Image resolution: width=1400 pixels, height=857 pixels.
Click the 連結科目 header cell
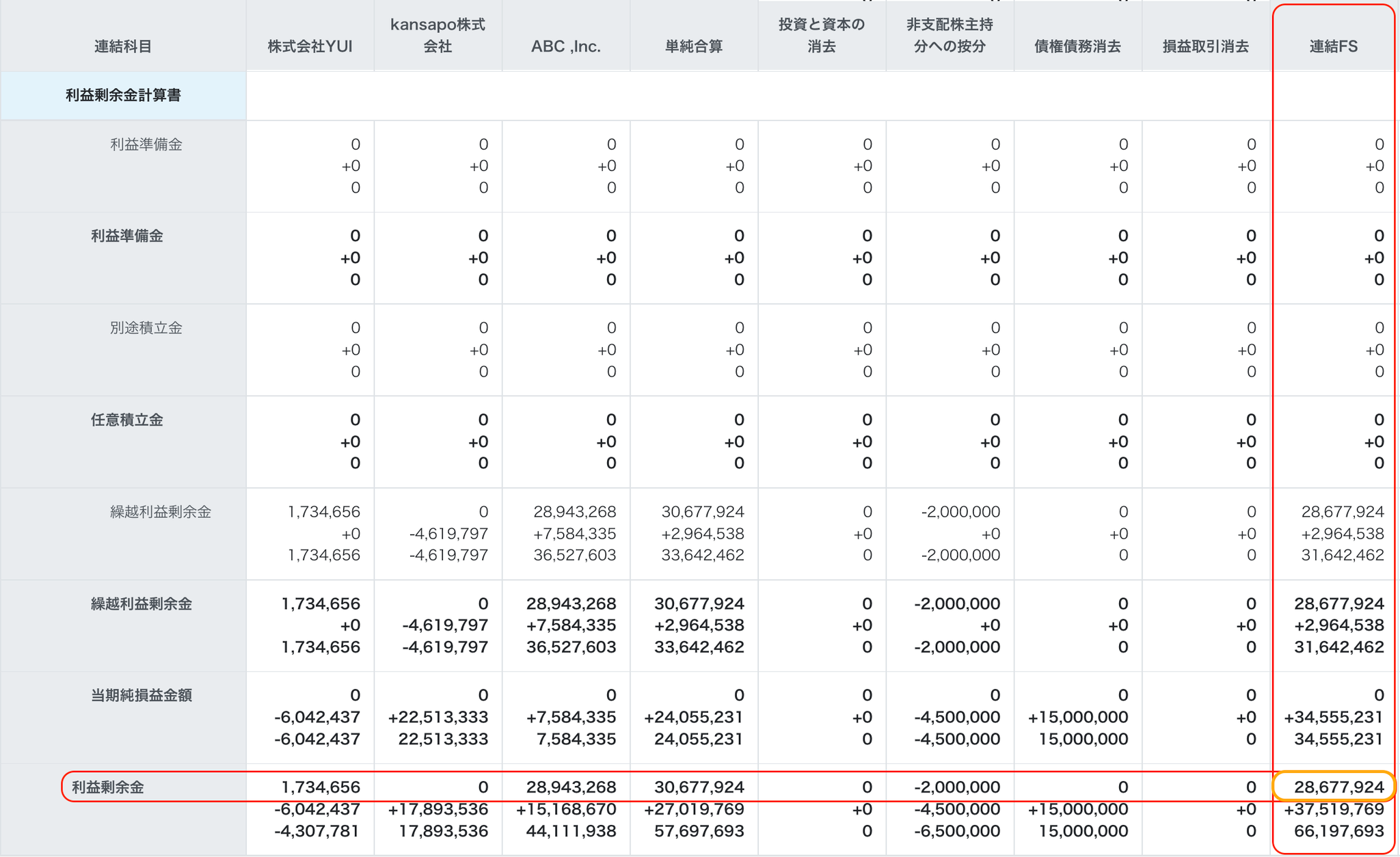[123, 46]
